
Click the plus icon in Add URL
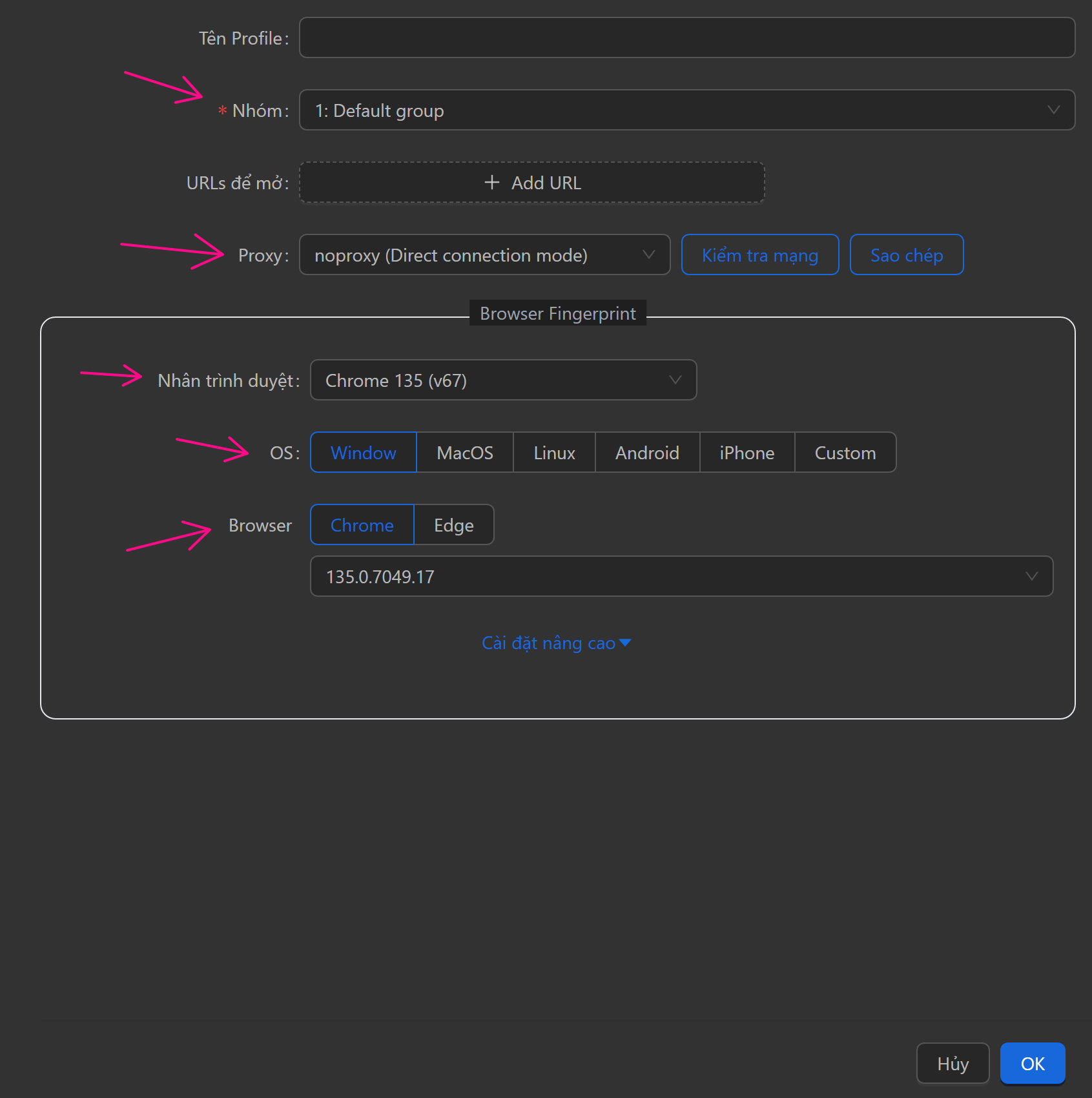(492, 183)
